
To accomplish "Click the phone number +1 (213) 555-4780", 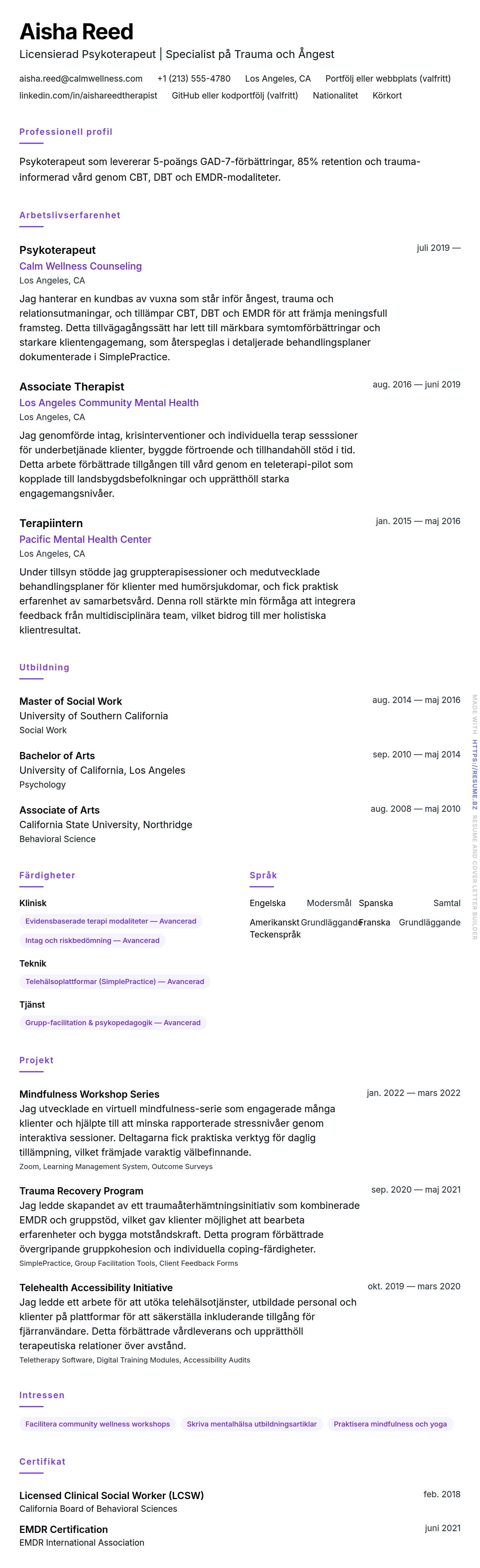I will pyautogui.click(x=194, y=79).
